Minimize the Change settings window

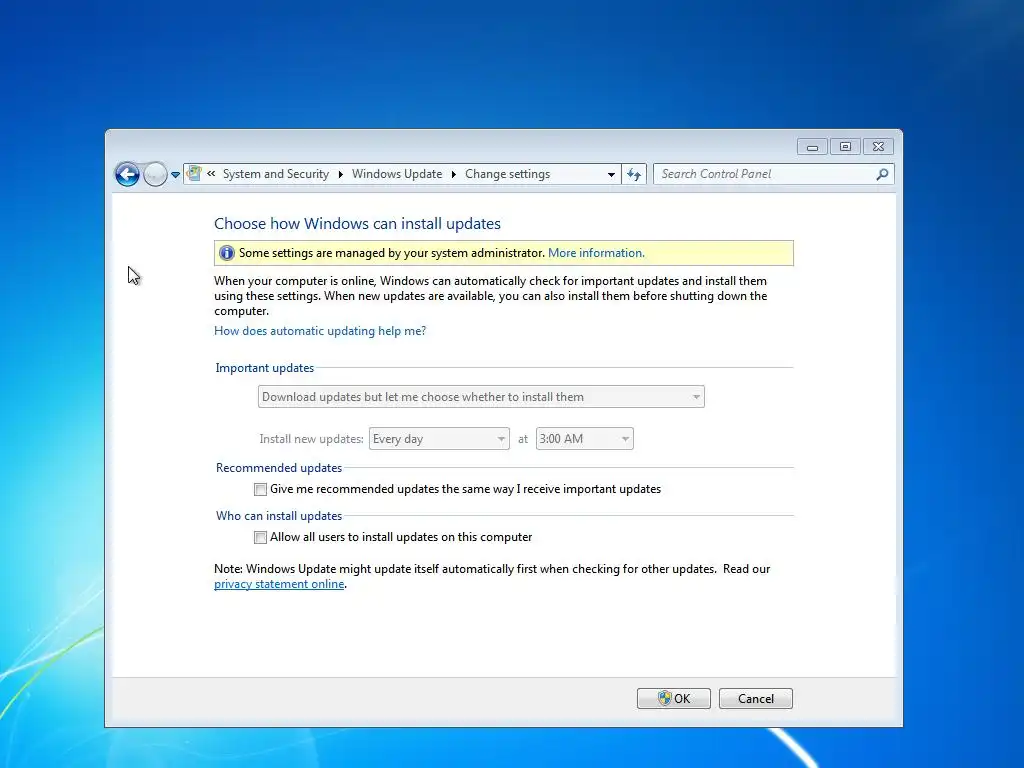click(812, 147)
